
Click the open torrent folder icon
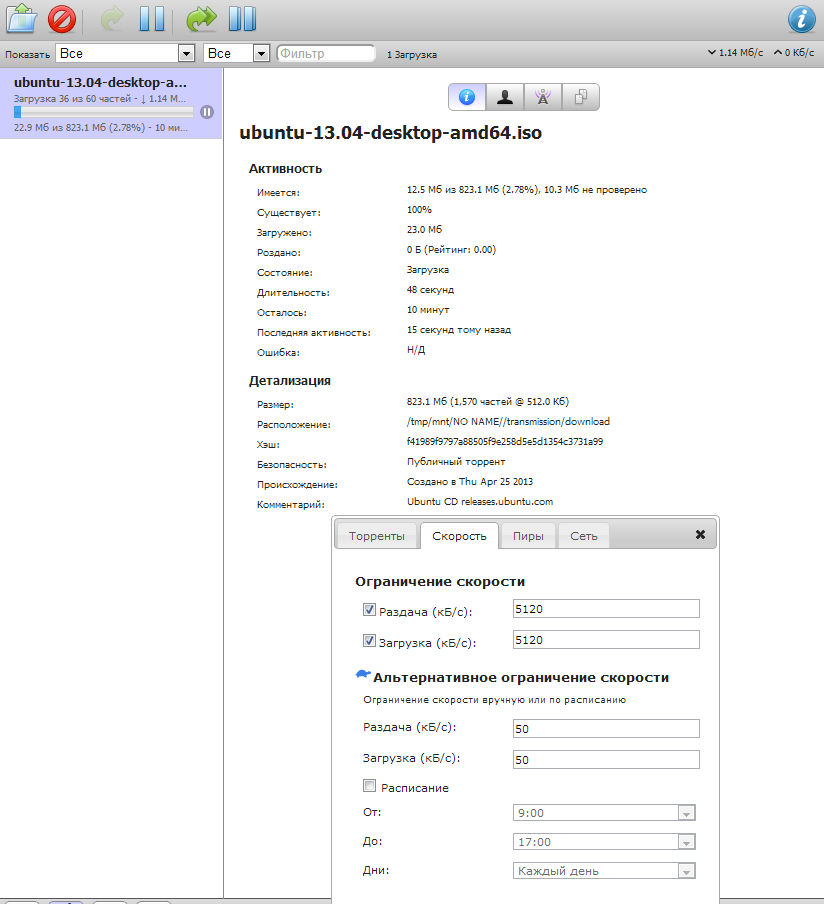21,18
